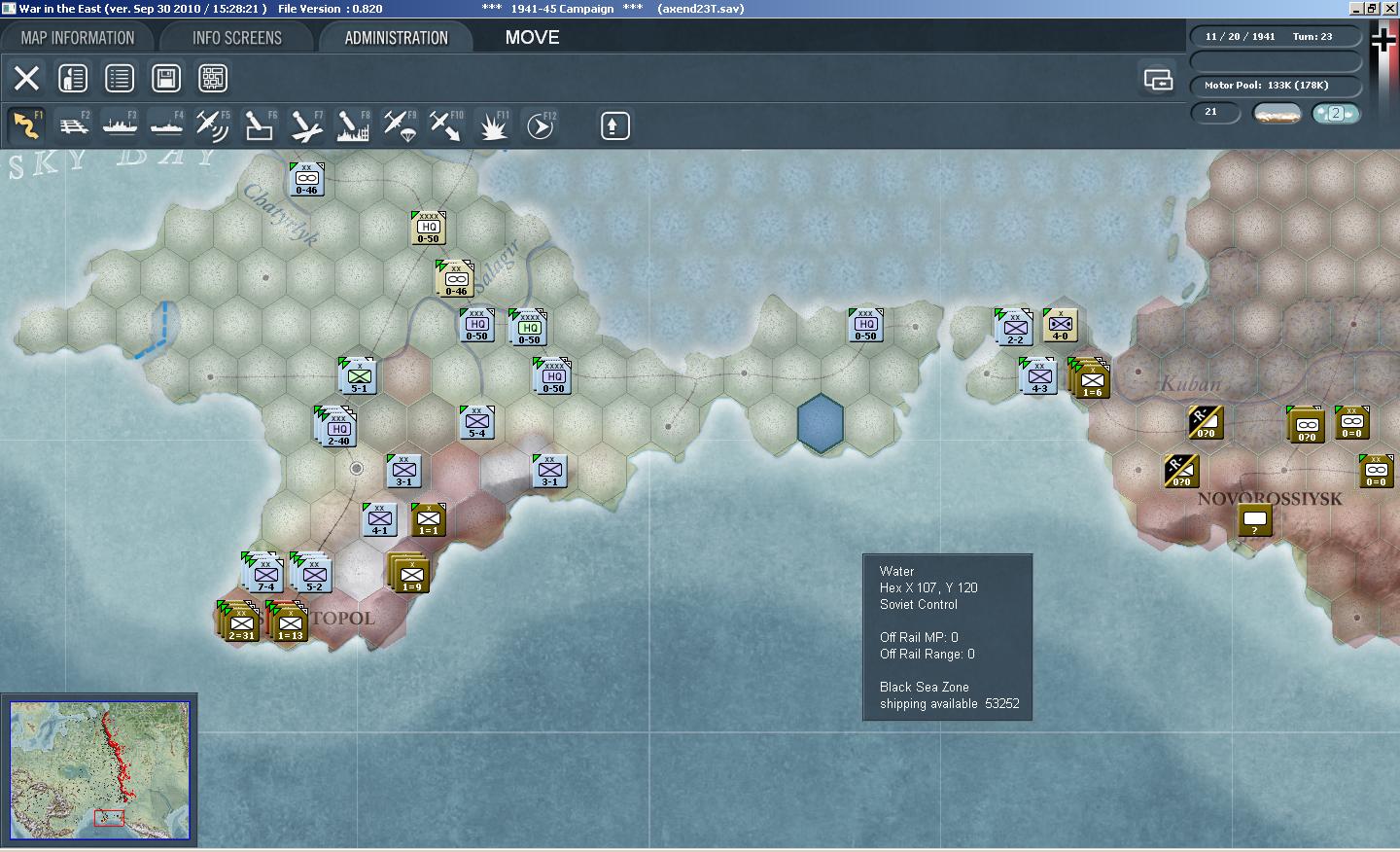1400x852 pixels.
Task: Select the light-blue 0-46 unit at the top
Action: pyautogui.click(x=307, y=180)
